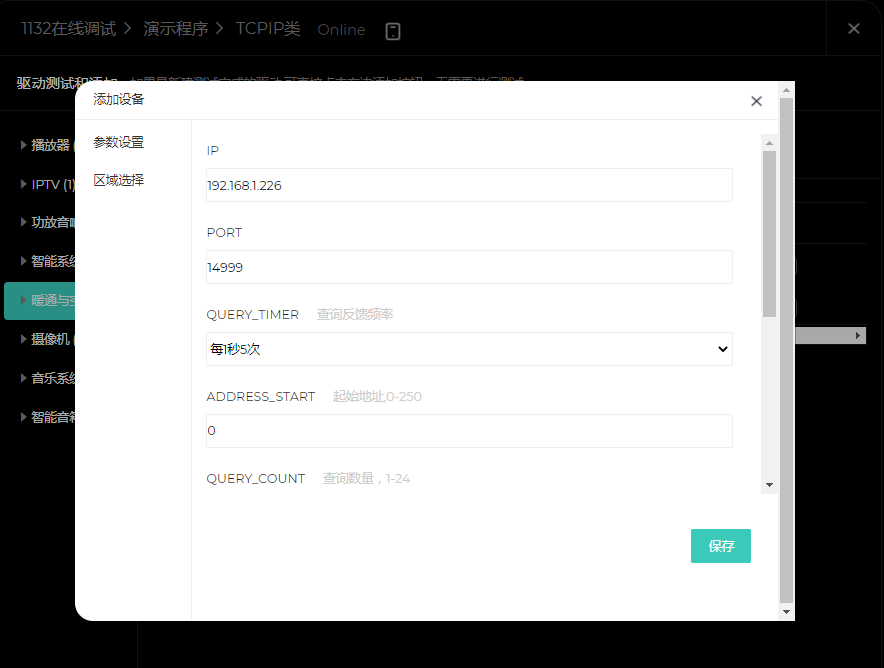Close the main debugging window
Image resolution: width=884 pixels, height=668 pixels.
(x=854, y=29)
